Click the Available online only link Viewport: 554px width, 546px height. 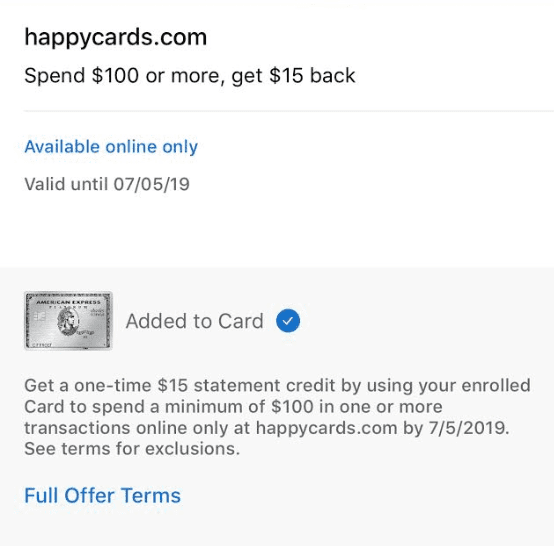pos(111,147)
